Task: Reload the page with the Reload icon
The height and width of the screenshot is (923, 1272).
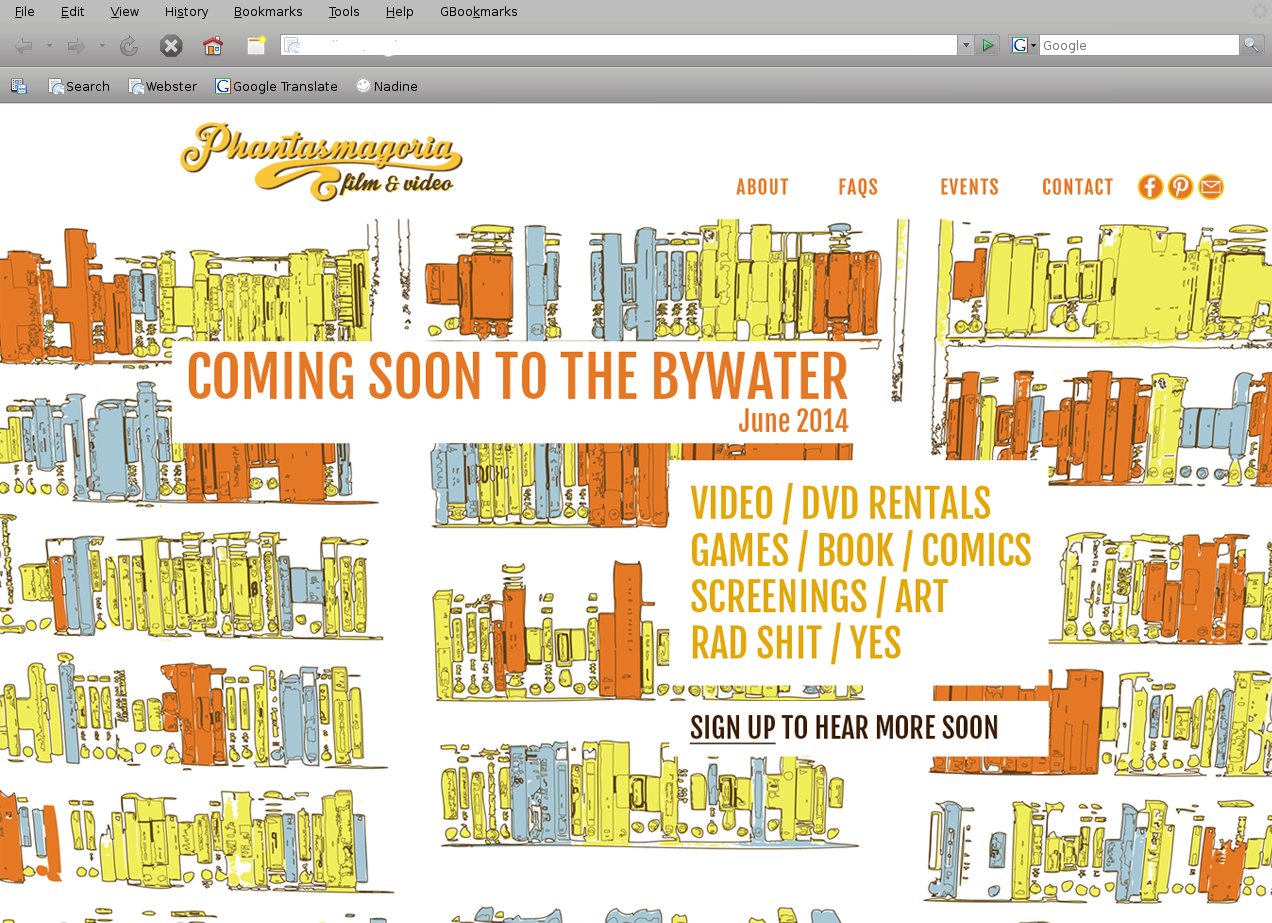Action: pyautogui.click(x=129, y=46)
